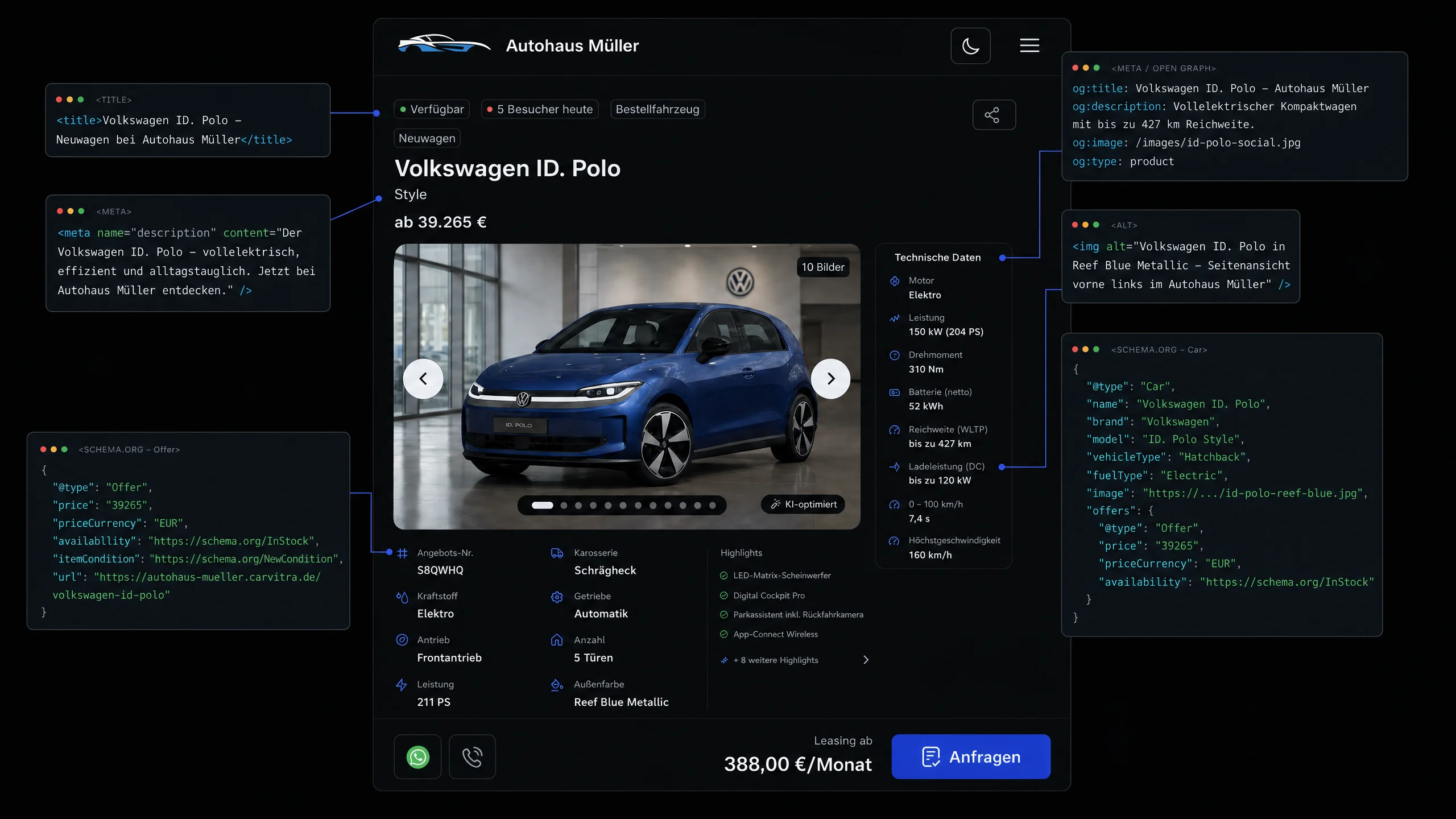Click the Getriebe gear icon

557,597
